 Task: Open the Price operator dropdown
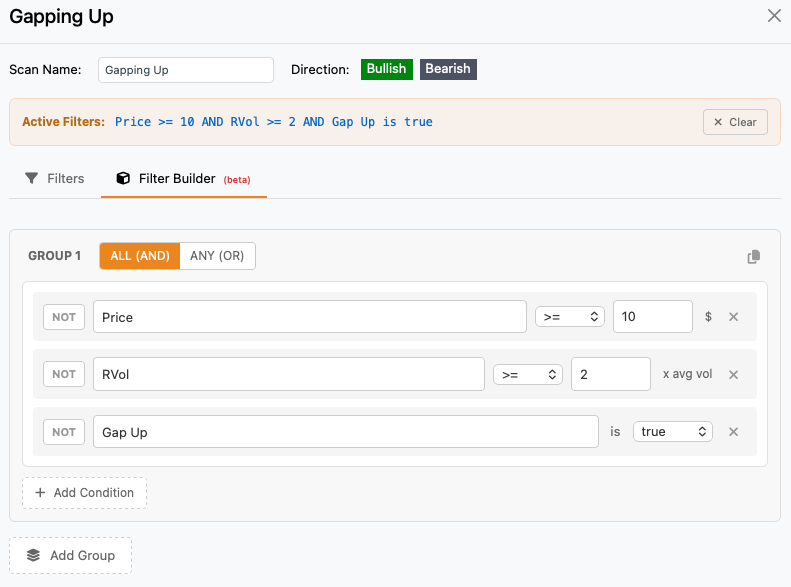point(570,317)
